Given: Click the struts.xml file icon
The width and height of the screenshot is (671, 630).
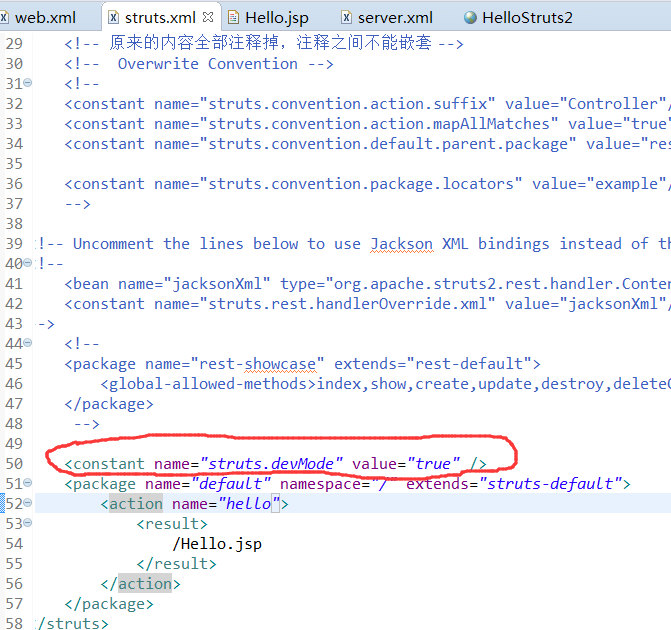Looking at the screenshot, I should point(113,18).
